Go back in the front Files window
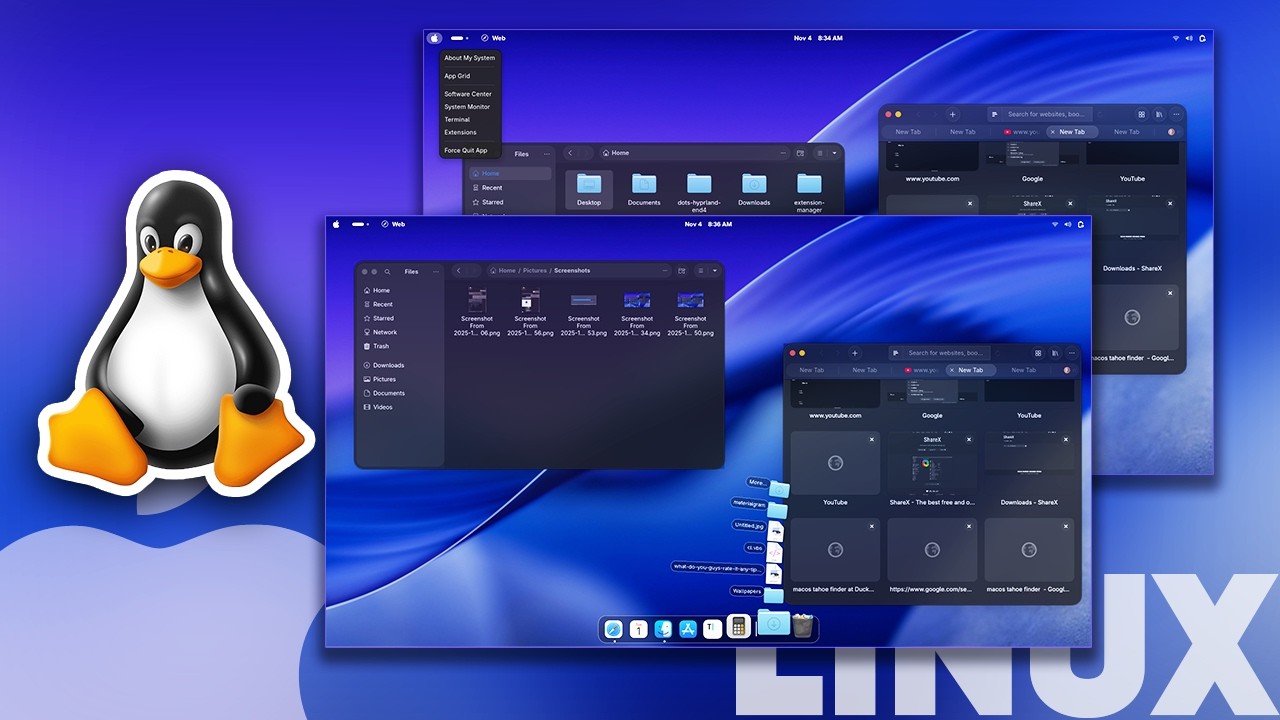Screen dimensions: 1280x720 (458, 270)
